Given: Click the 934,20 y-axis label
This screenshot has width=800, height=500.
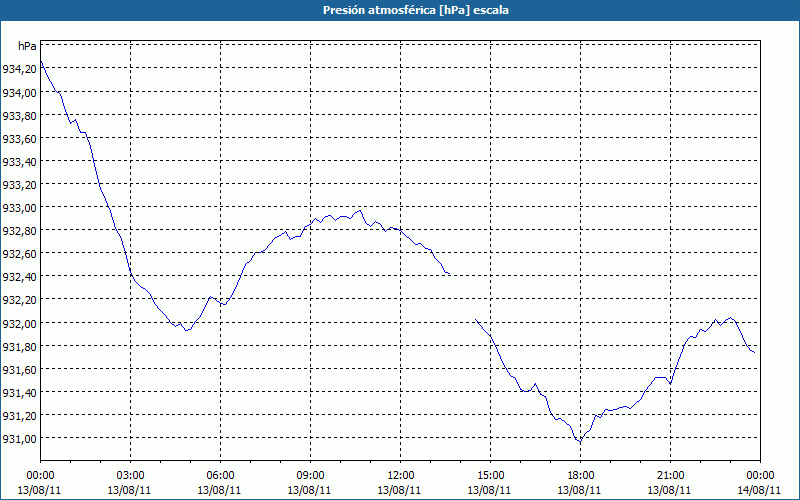Looking at the screenshot, I should [x=20, y=69].
